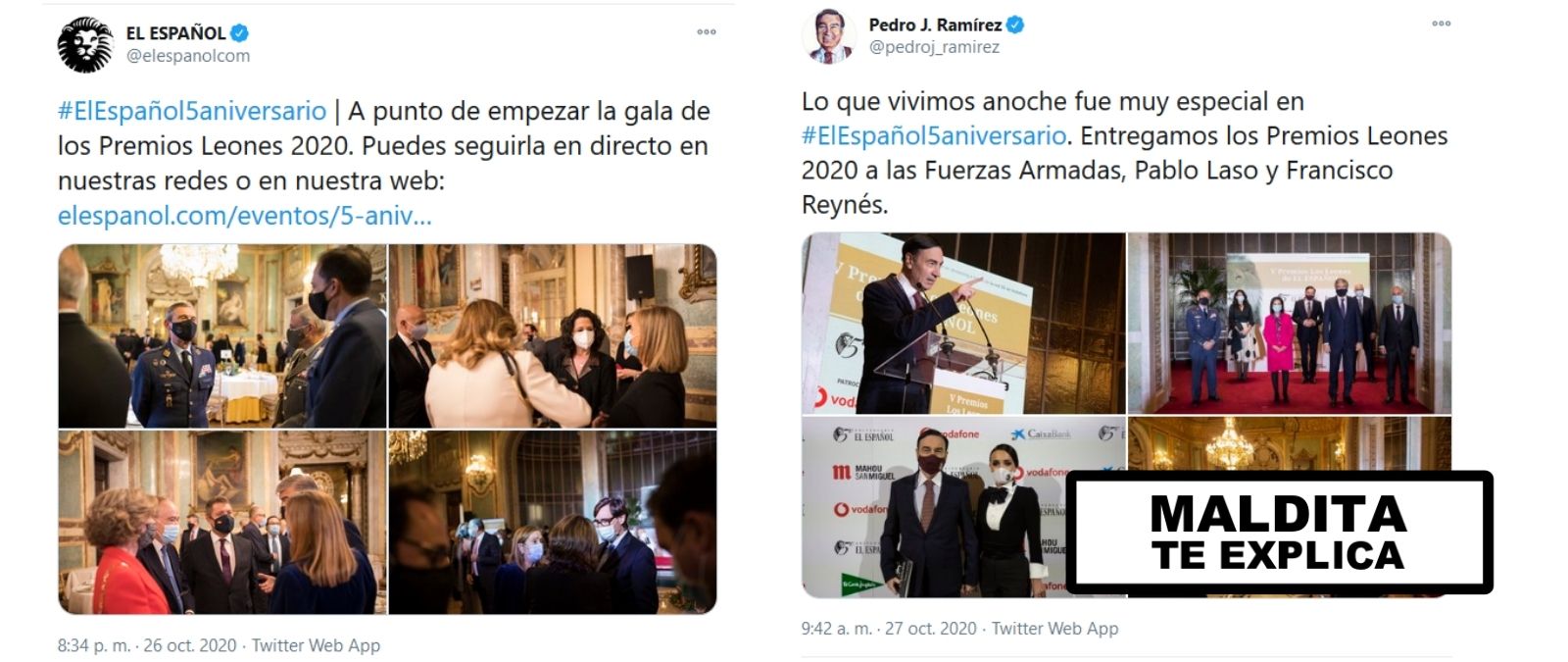
Task: Open @pedroj_ramirez handle
Action: [934, 47]
